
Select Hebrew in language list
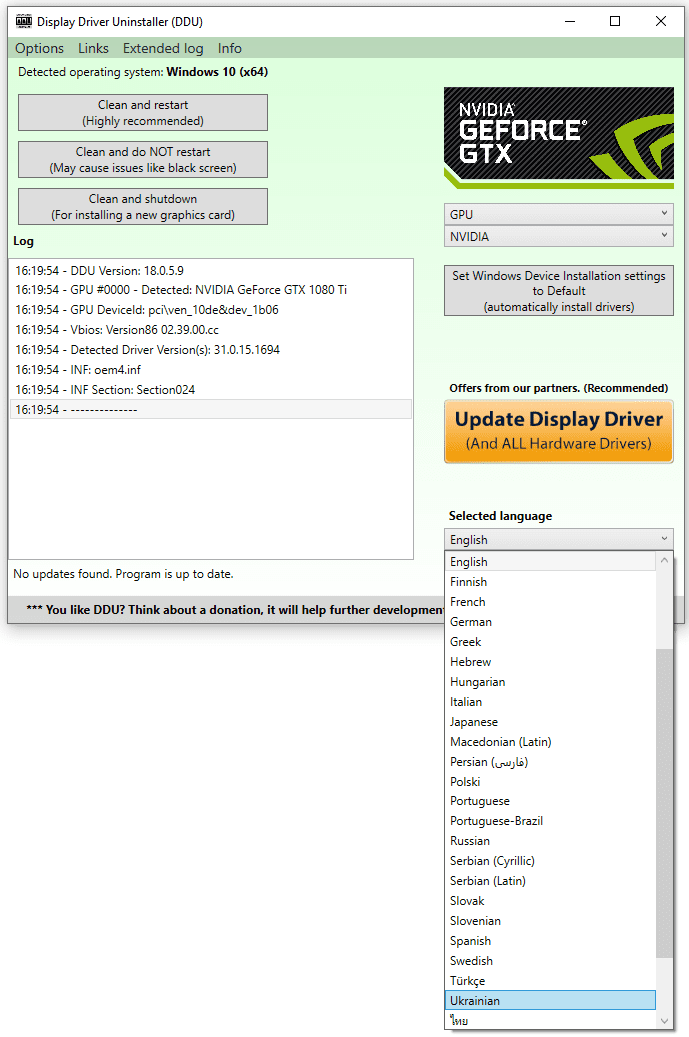coord(550,661)
